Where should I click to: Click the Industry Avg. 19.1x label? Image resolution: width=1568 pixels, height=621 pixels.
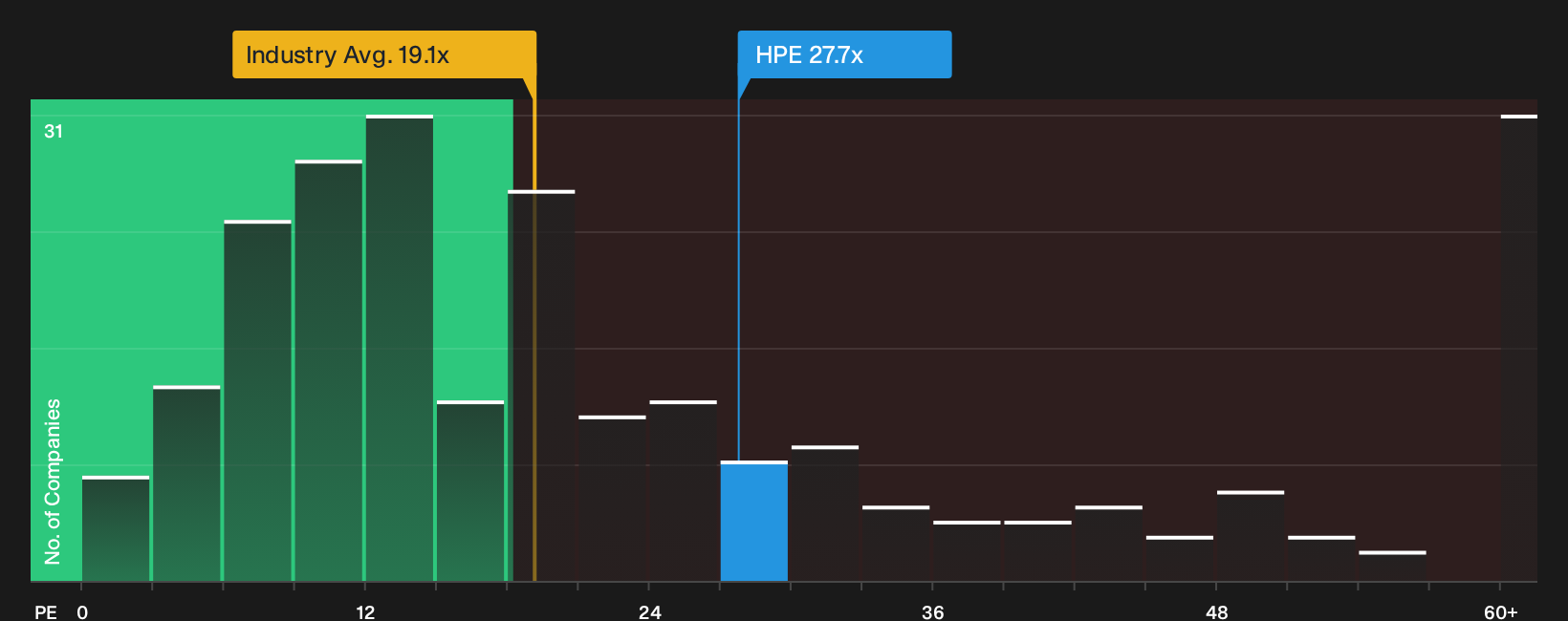tap(384, 54)
